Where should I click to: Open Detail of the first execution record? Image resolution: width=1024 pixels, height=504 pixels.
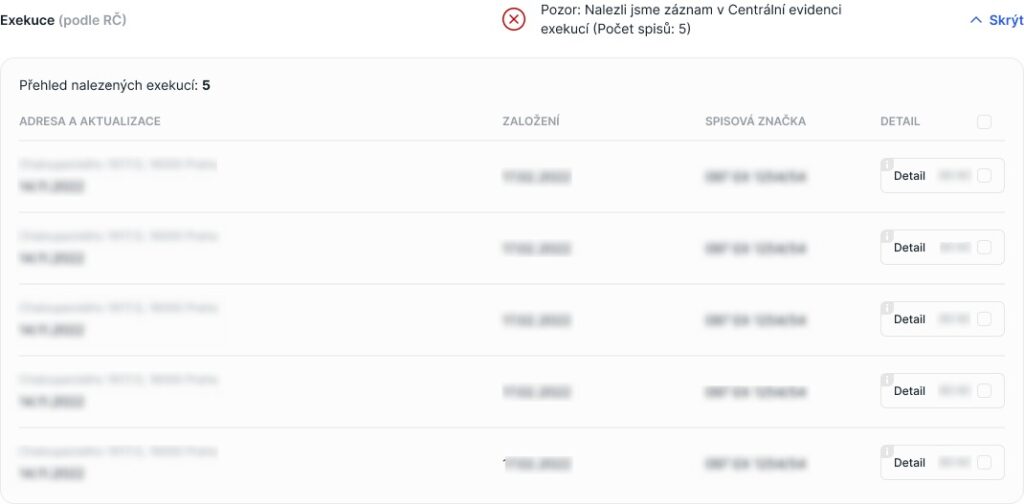point(910,176)
